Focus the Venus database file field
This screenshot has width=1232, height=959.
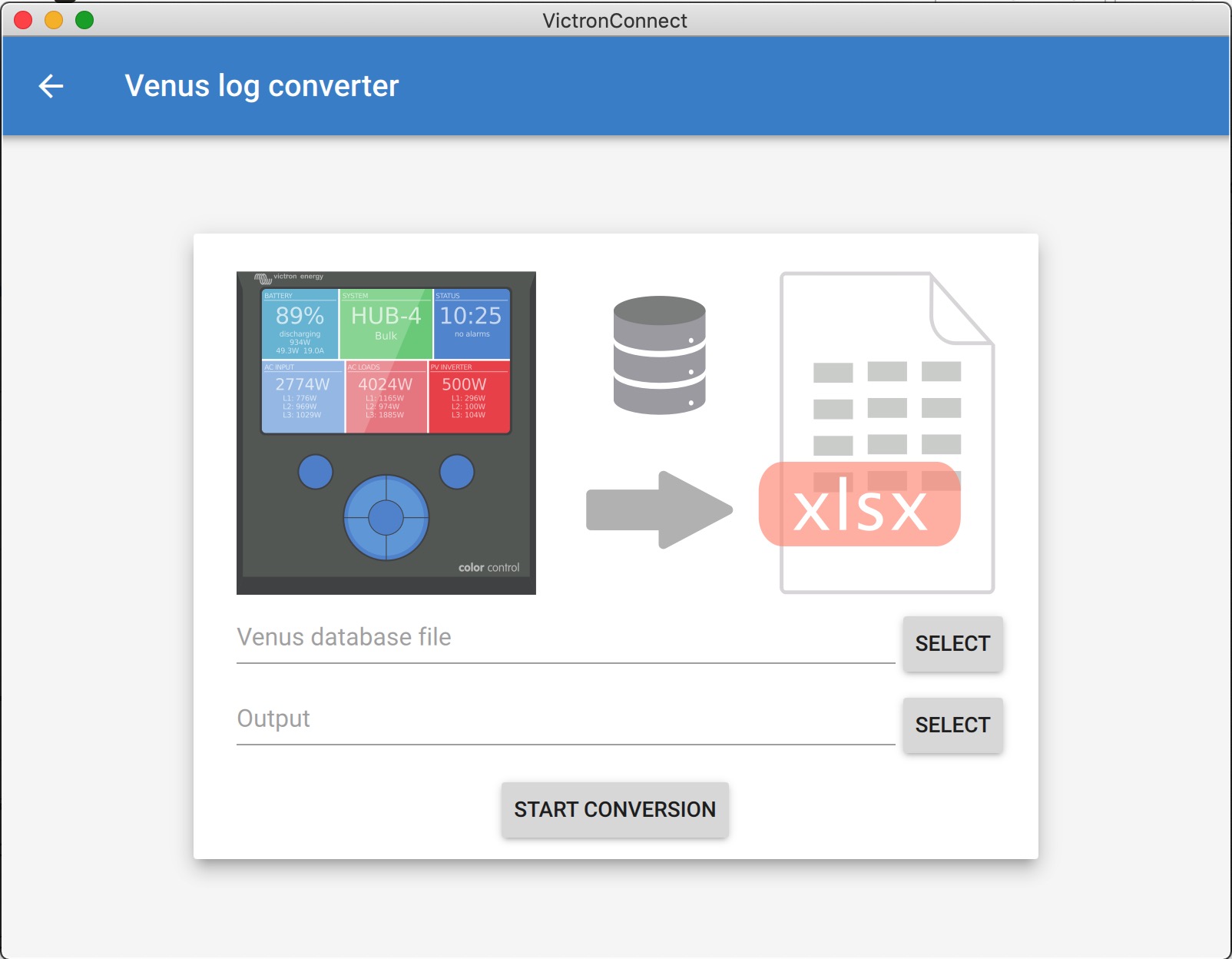pyautogui.click(x=565, y=638)
